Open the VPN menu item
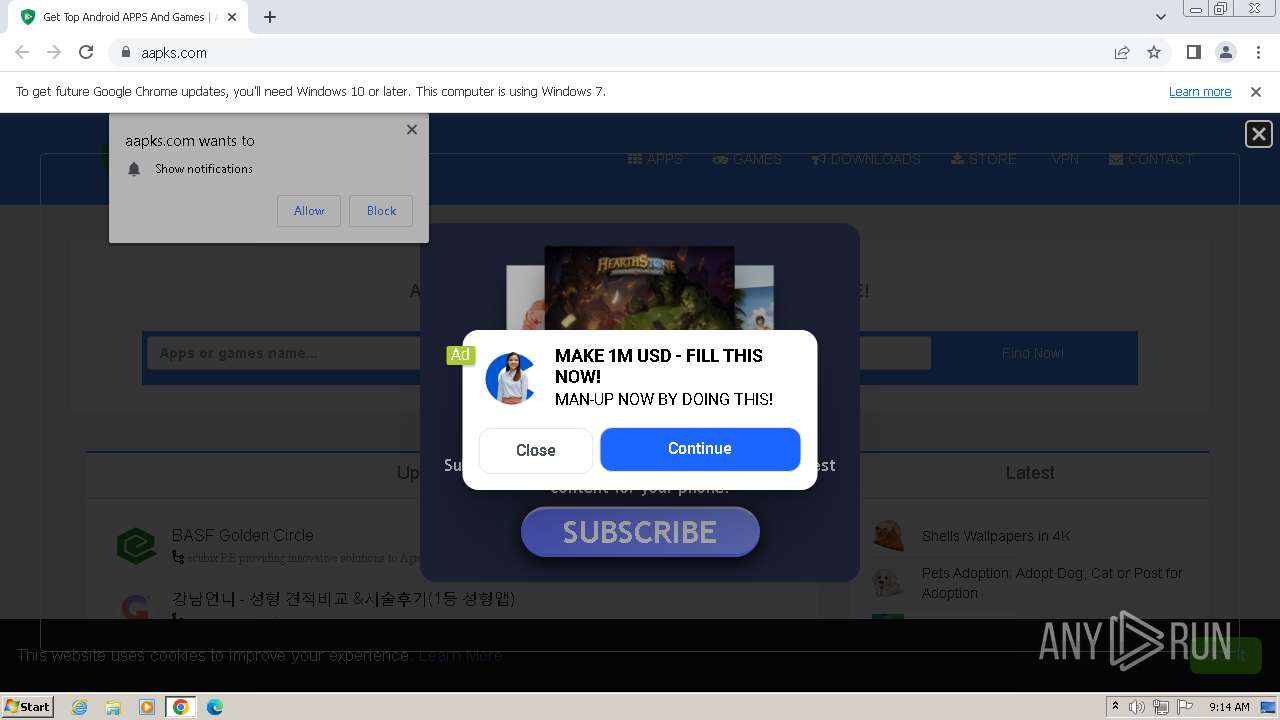Image resolution: width=1280 pixels, height=720 pixels. 1065,159
